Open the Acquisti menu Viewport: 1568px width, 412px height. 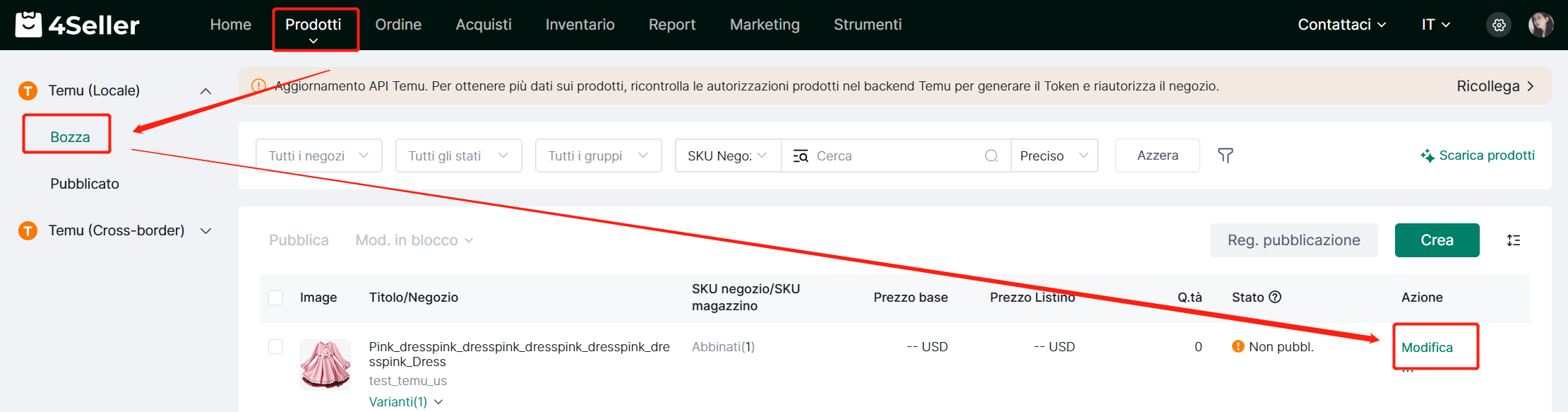(484, 25)
